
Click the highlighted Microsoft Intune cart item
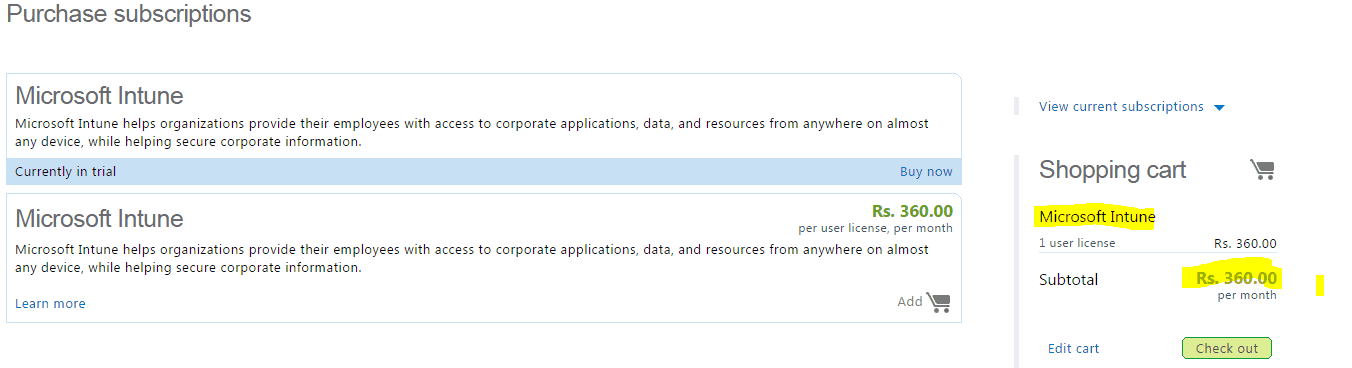(x=1097, y=217)
